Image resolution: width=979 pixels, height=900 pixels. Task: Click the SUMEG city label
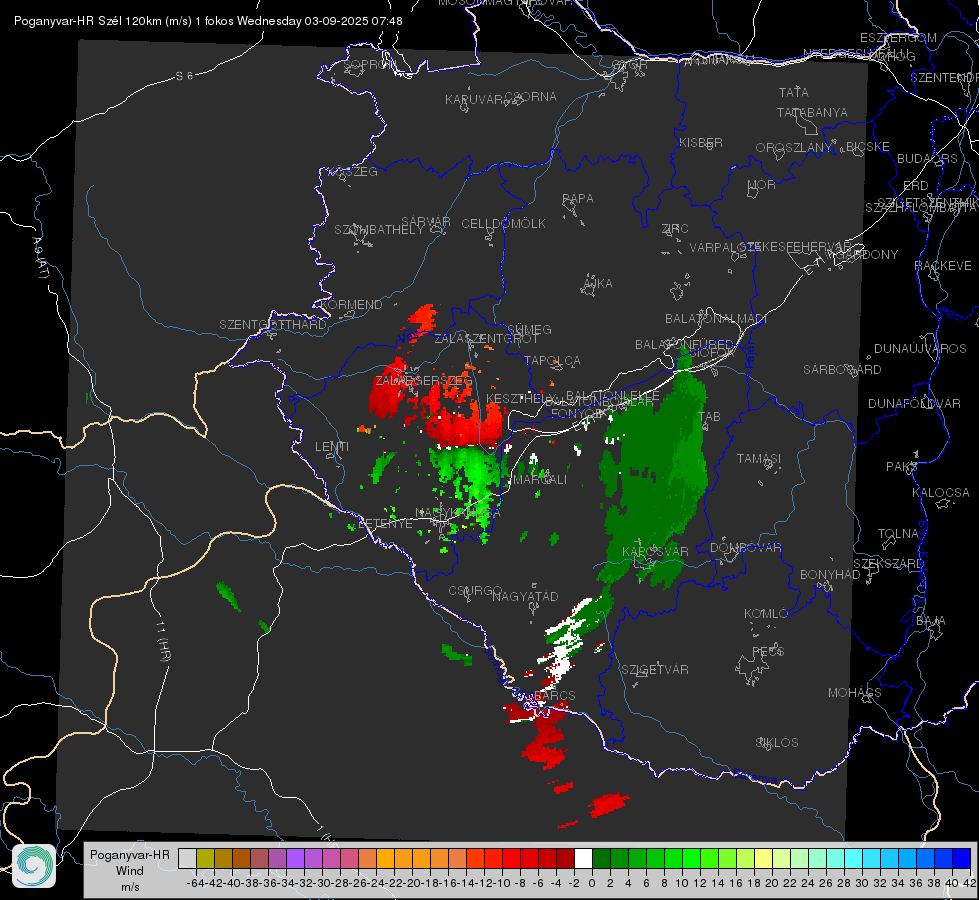(x=529, y=329)
